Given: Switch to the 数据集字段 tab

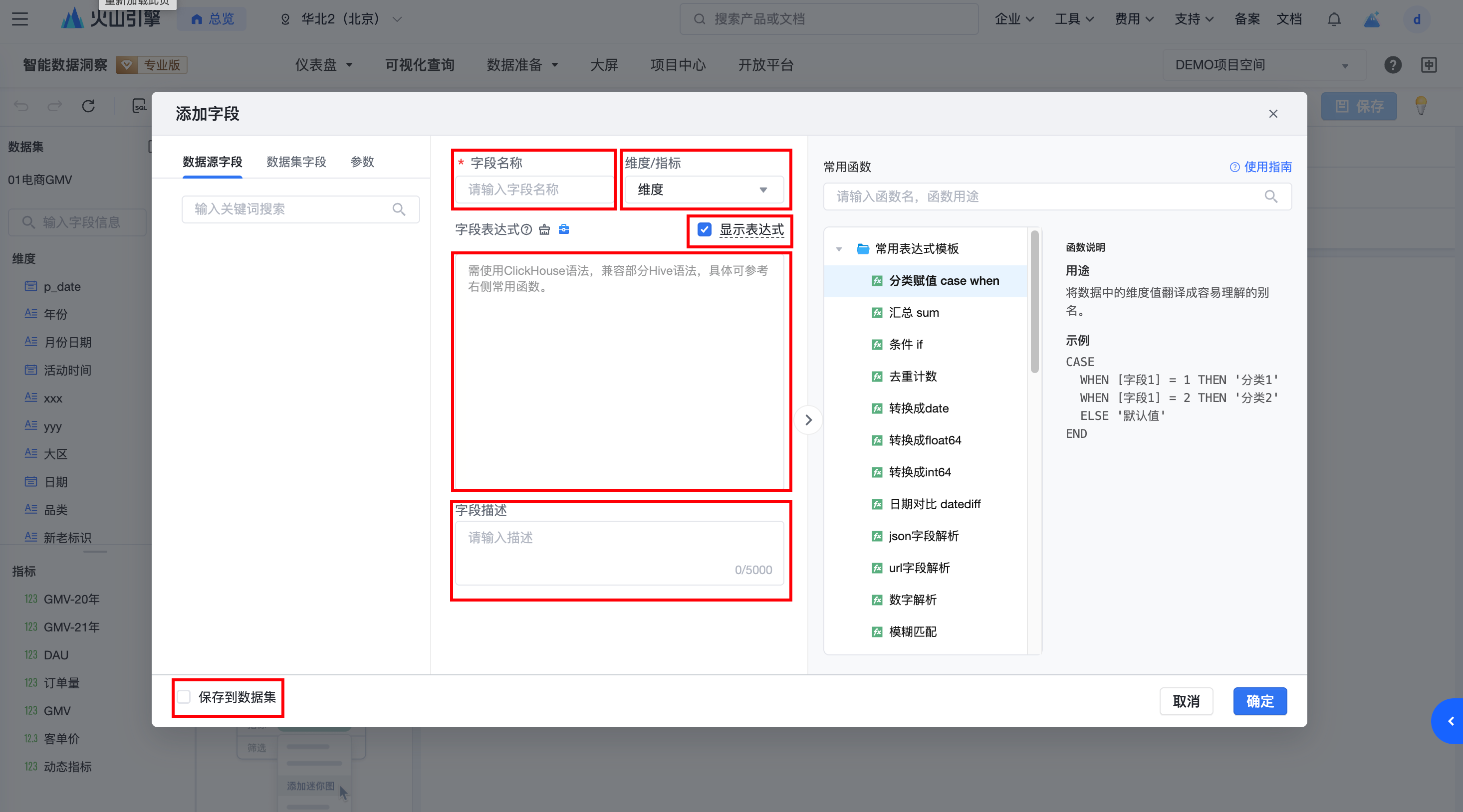Looking at the screenshot, I should click(296, 162).
